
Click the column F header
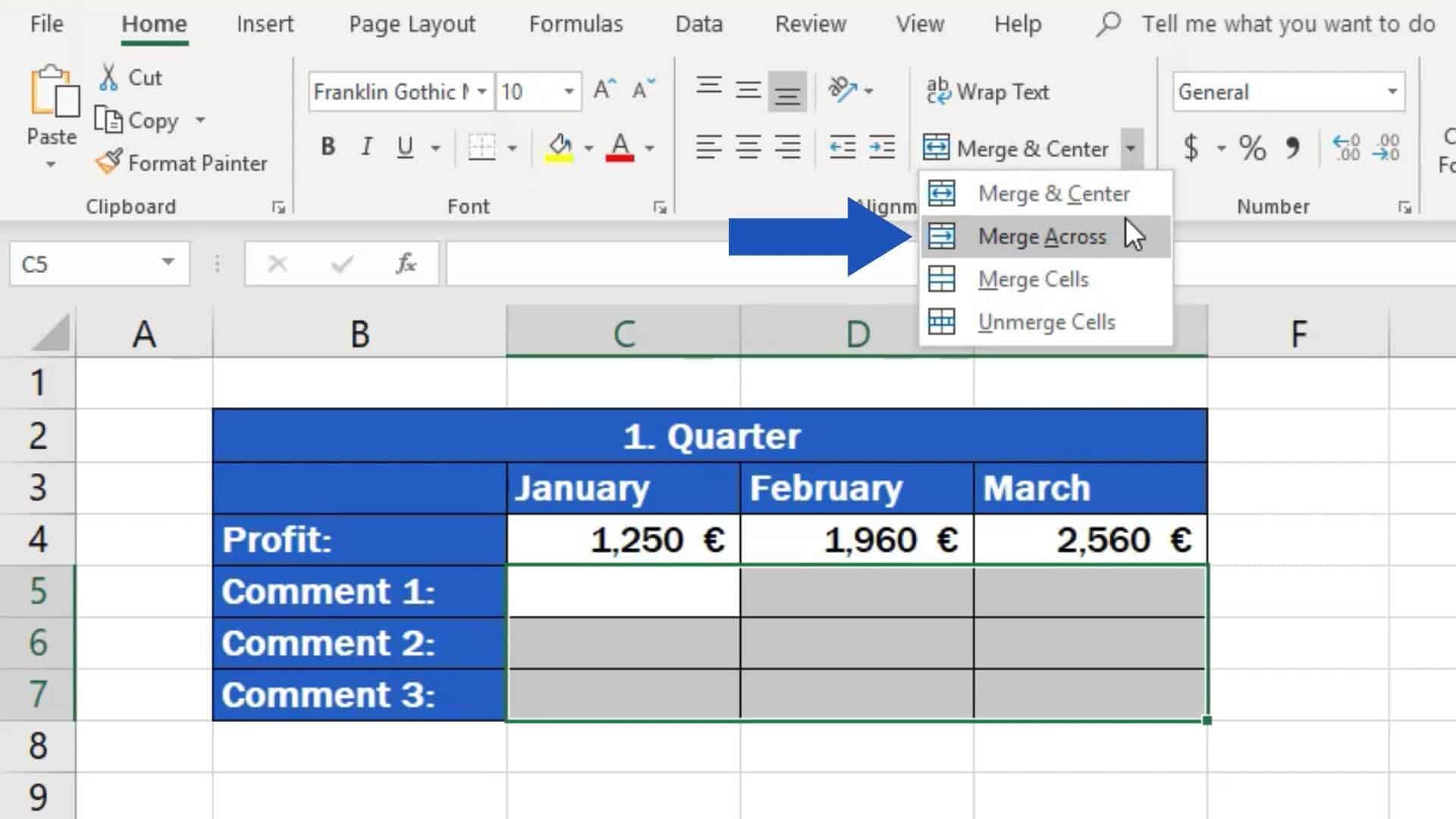[1298, 334]
